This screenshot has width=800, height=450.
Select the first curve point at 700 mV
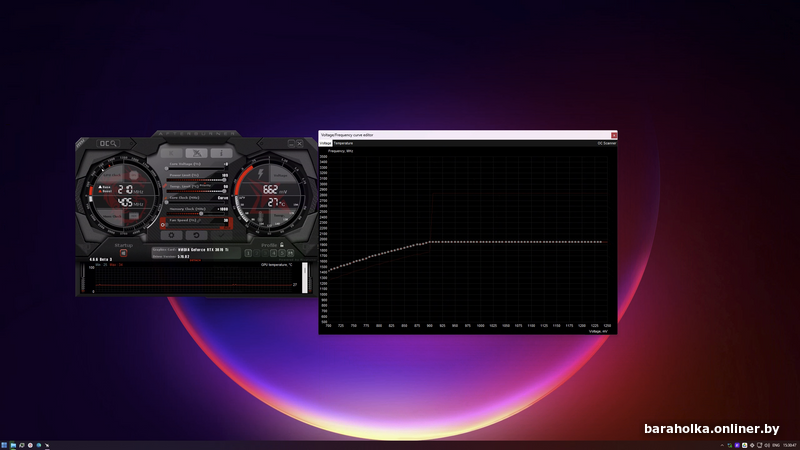328,270
